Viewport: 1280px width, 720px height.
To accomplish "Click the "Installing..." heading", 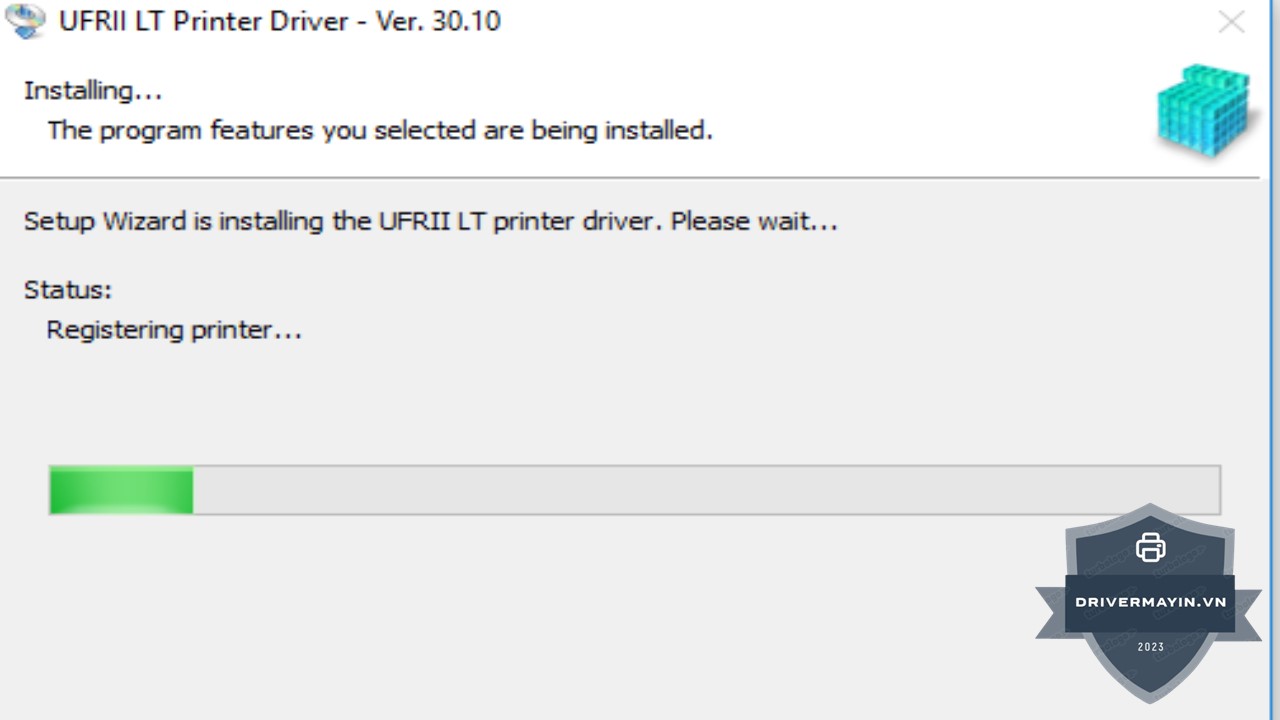I will pos(93,91).
